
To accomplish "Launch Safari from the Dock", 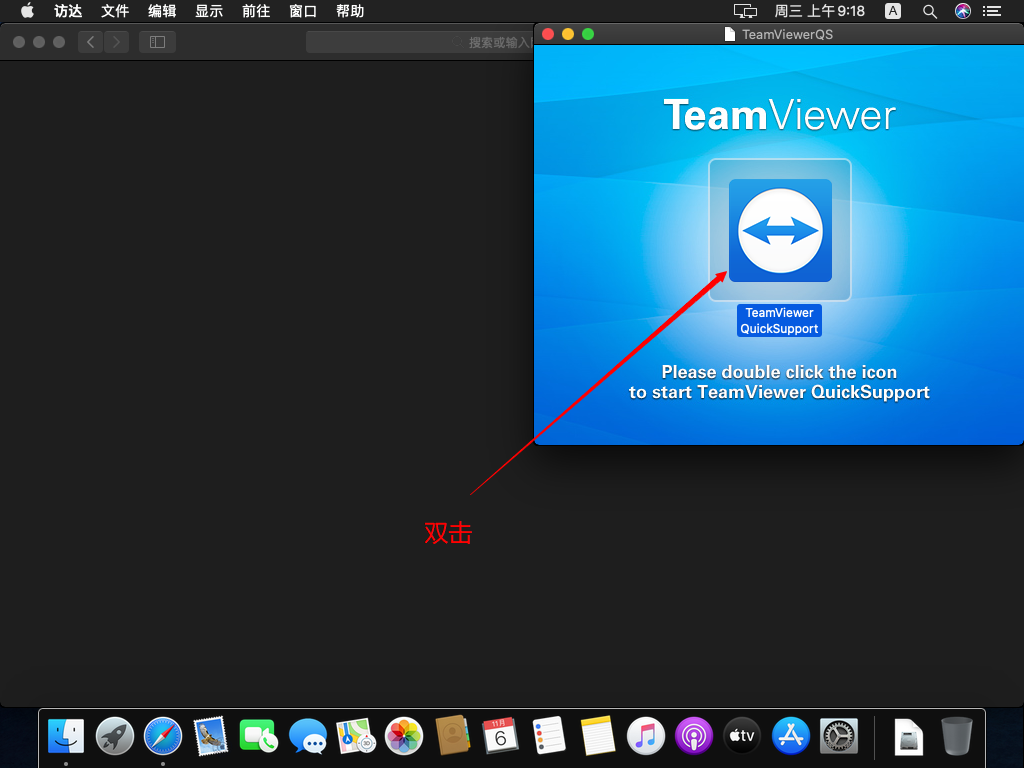I will pyautogui.click(x=163, y=737).
